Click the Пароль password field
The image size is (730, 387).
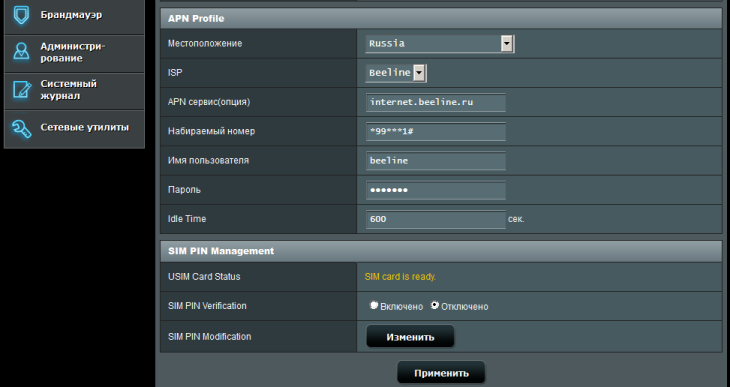[436, 190]
